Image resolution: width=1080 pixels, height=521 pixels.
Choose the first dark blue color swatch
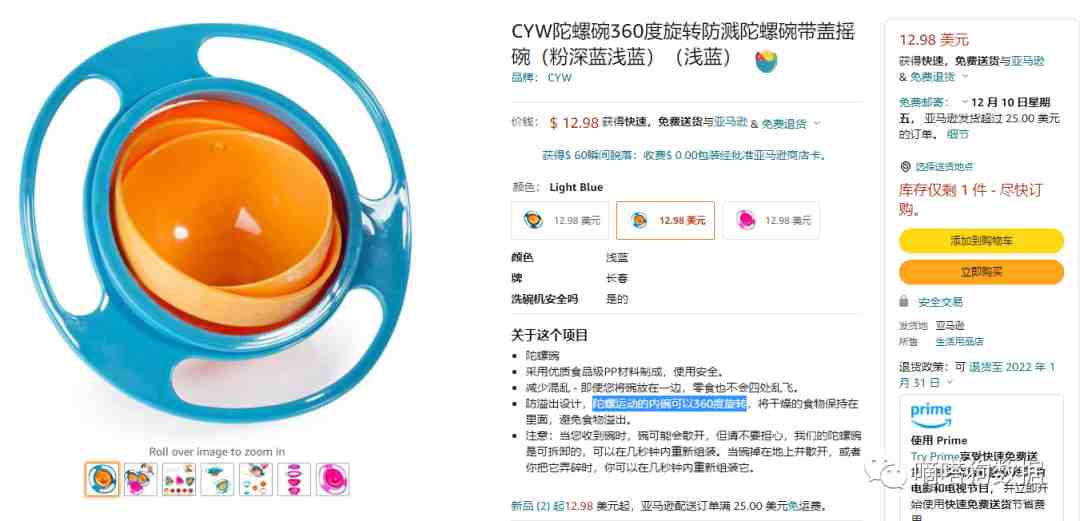tap(560, 221)
